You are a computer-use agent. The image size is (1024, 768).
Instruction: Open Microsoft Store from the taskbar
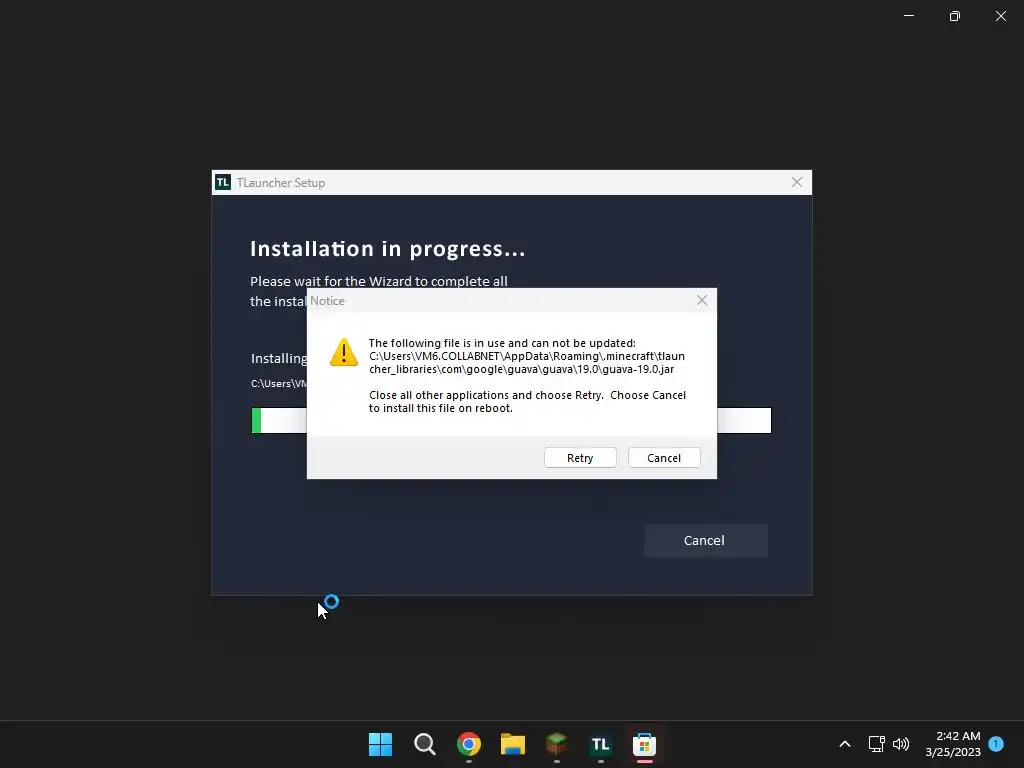click(645, 744)
